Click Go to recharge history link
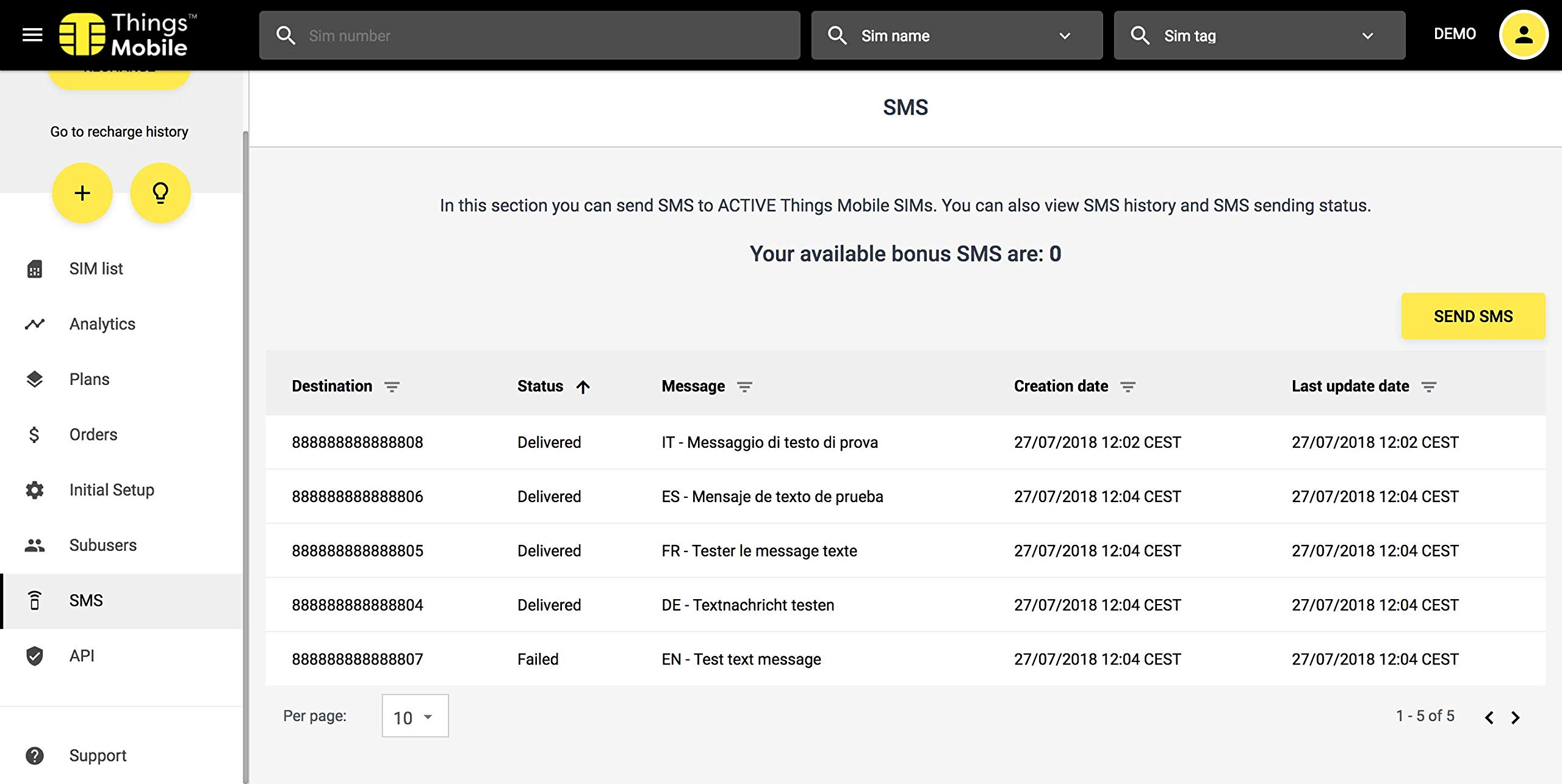Screen dimensions: 1562x784 (x=119, y=132)
